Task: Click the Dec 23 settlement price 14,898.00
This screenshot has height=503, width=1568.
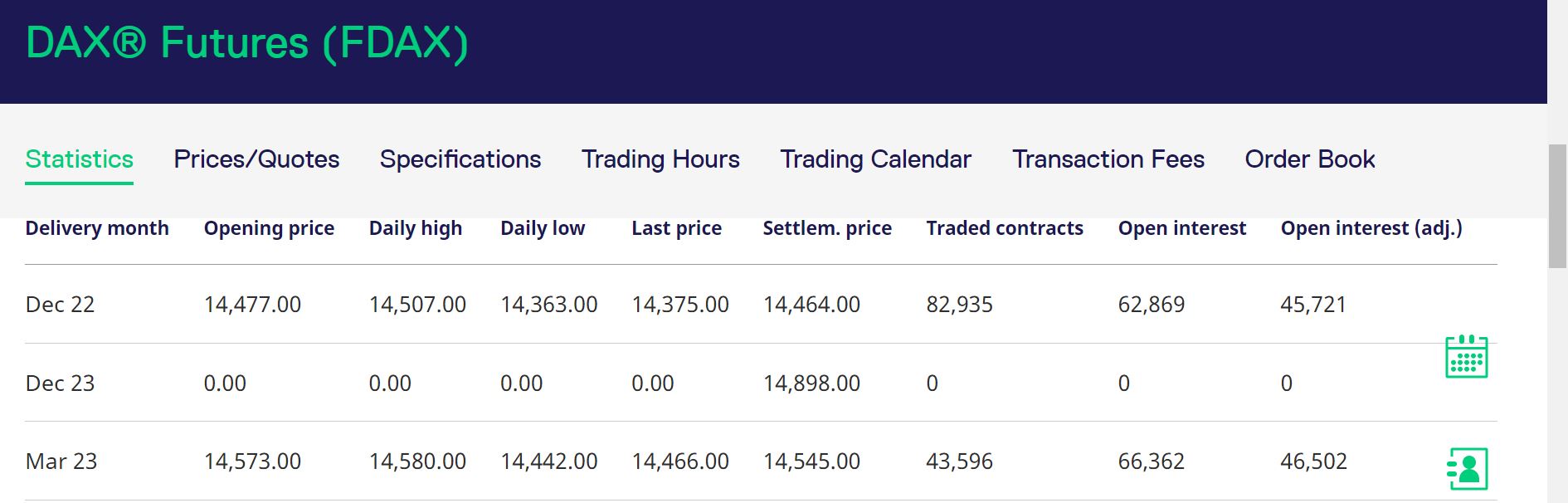Action: tap(811, 383)
